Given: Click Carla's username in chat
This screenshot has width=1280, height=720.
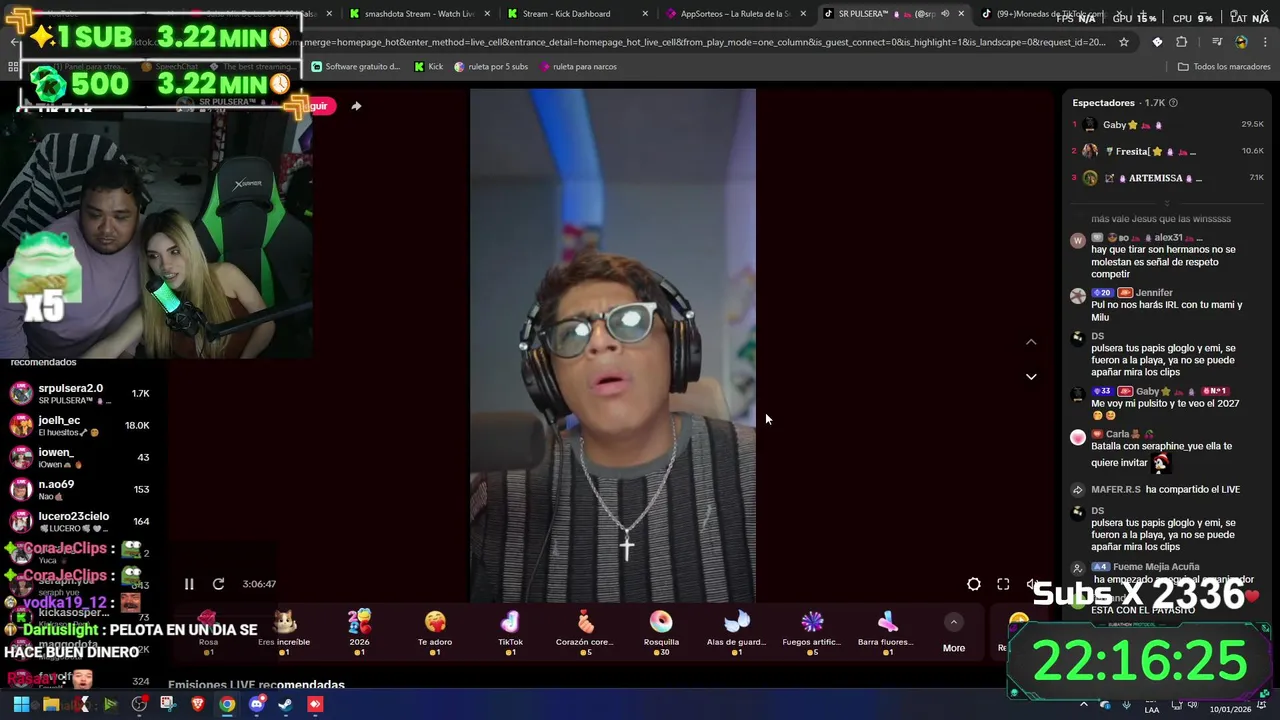Looking at the screenshot, I should (1117, 434).
